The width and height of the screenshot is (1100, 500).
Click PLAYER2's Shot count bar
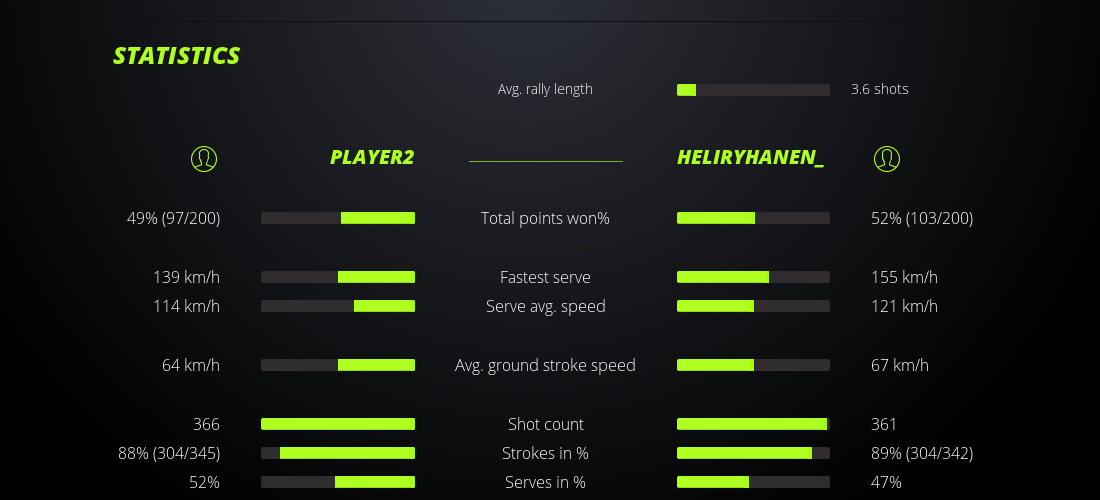[338, 424]
